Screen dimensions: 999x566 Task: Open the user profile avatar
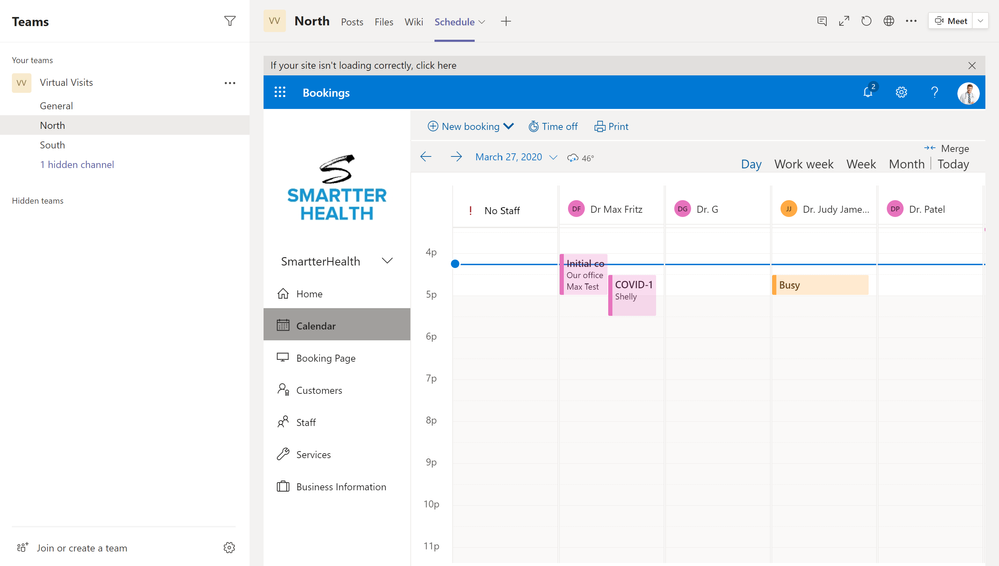pyautogui.click(x=968, y=93)
